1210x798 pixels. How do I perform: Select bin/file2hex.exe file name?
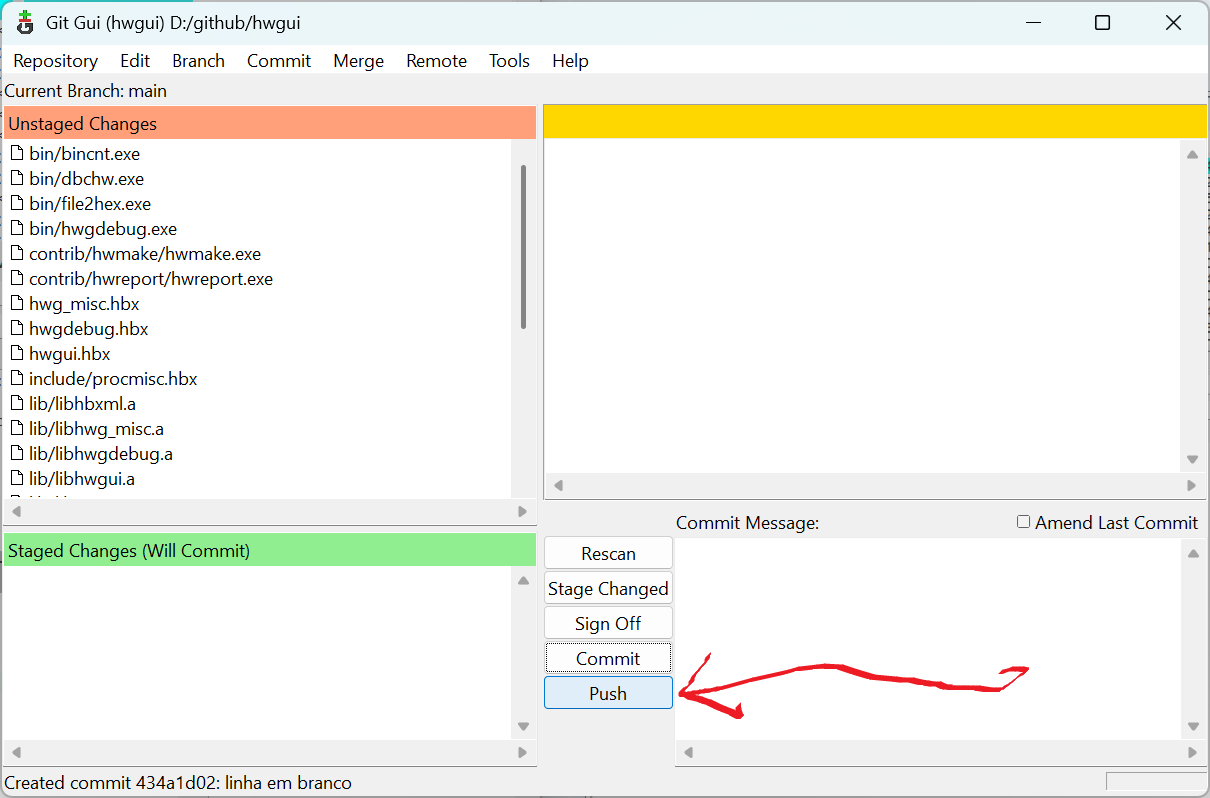coord(90,204)
